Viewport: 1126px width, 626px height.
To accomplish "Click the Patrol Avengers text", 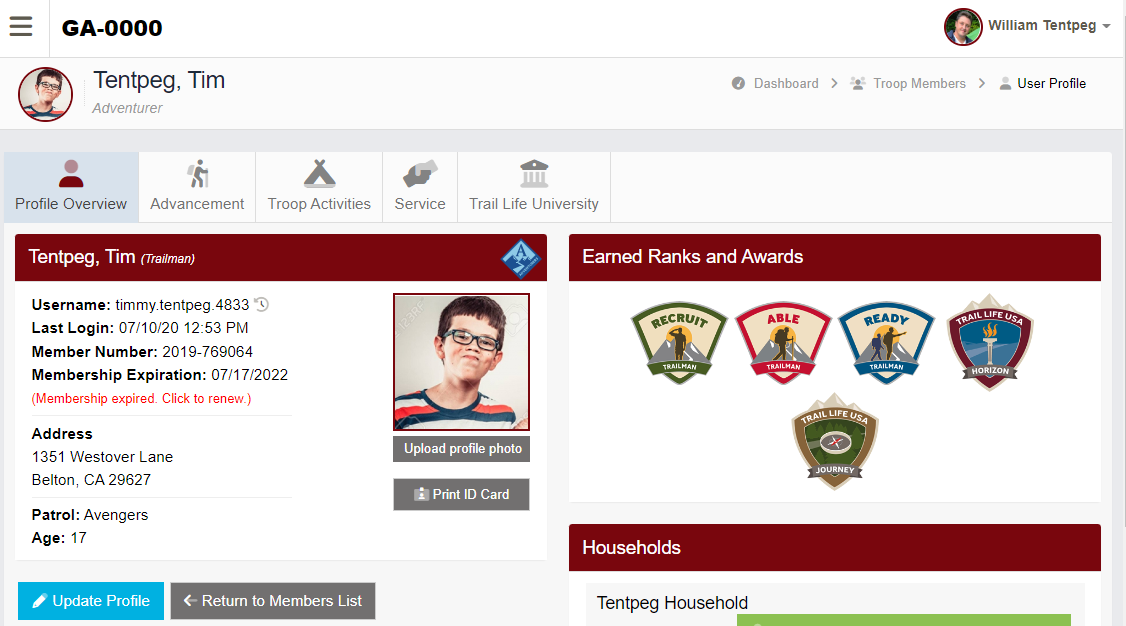I will (90, 515).
